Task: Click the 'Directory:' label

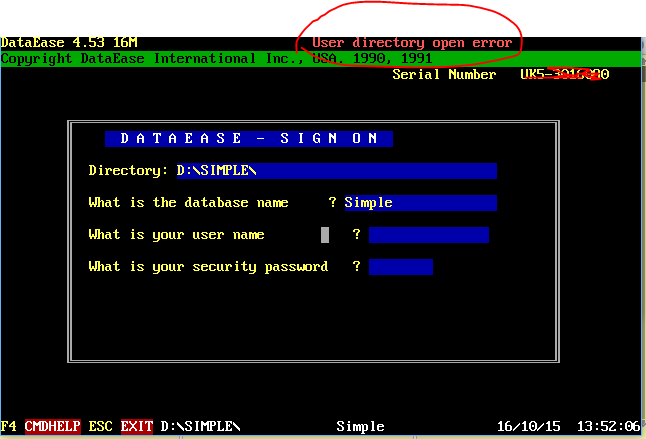Action: coord(129,171)
